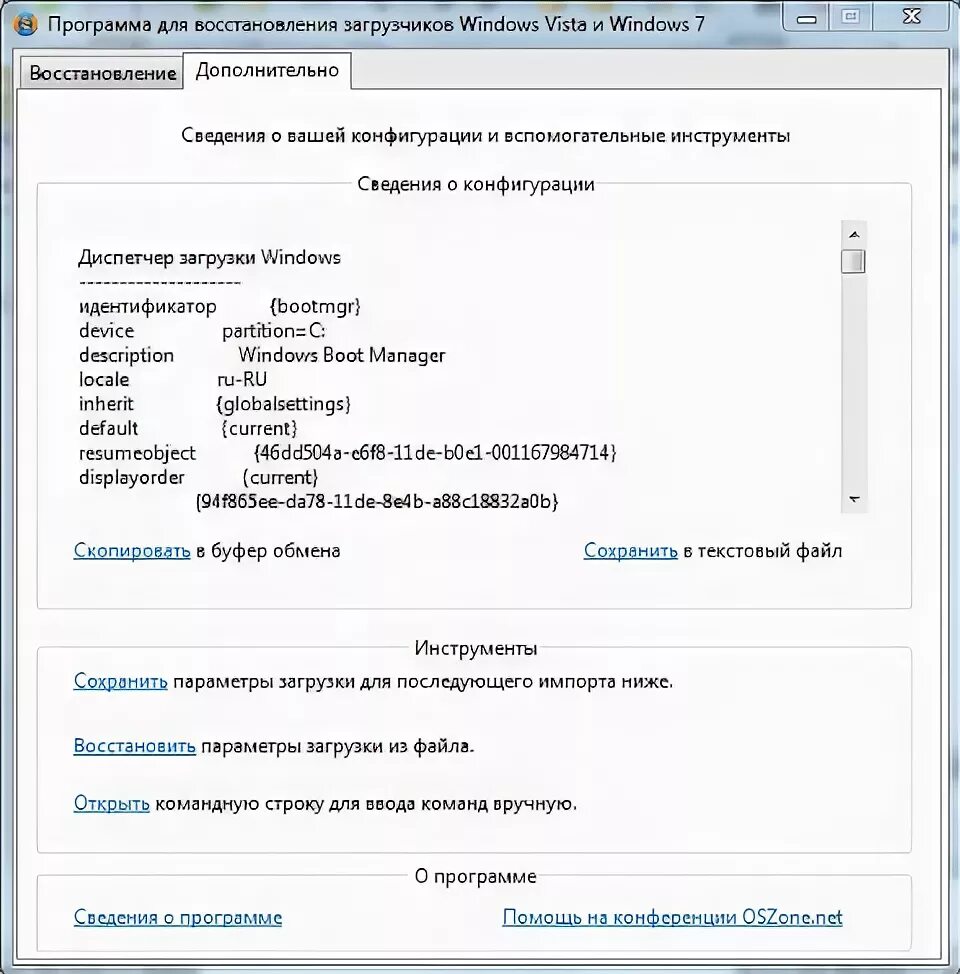Click the {bootmgr} identifier text

pos(314,305)
